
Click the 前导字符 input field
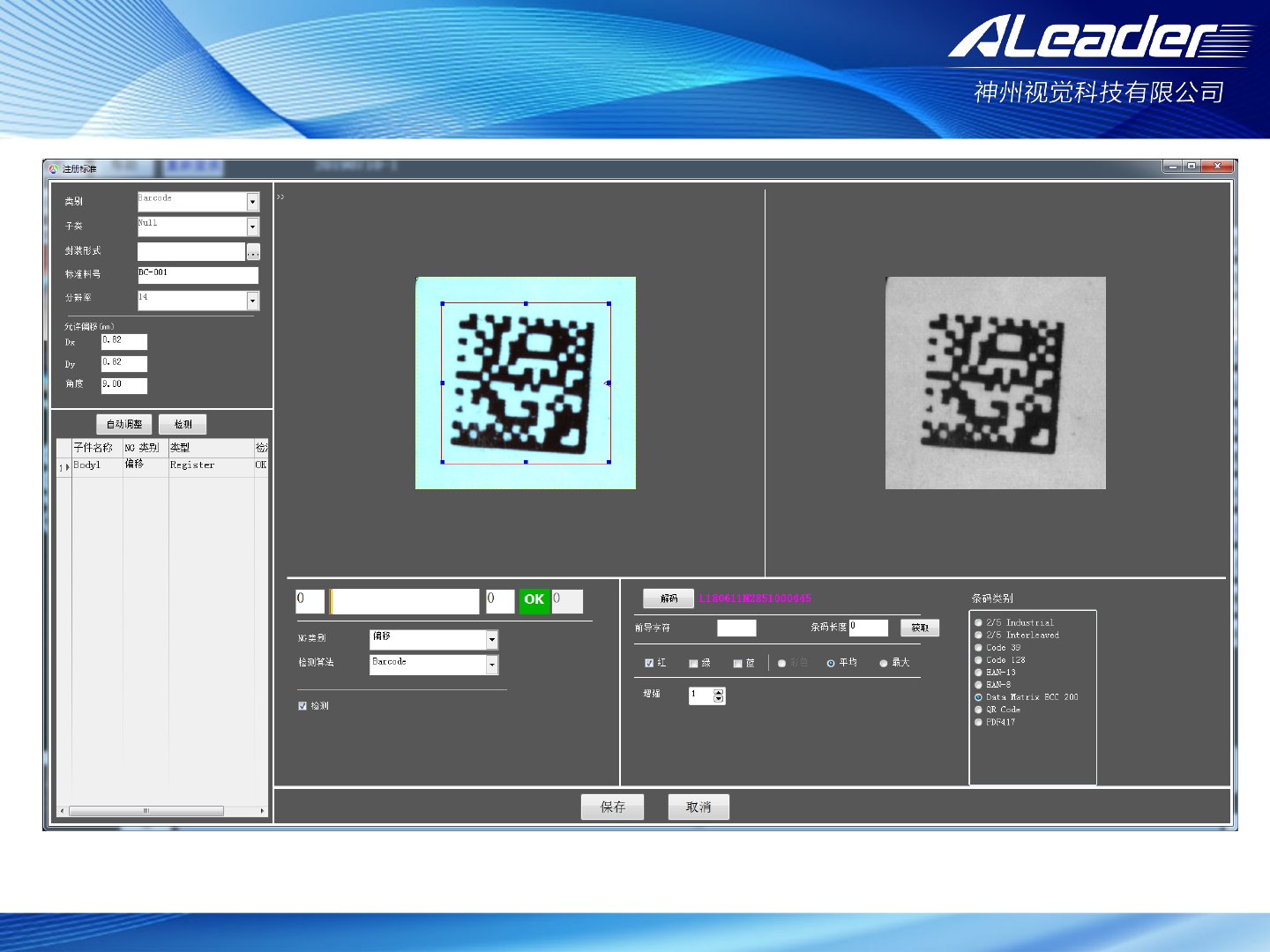click(x=736, y=628)
